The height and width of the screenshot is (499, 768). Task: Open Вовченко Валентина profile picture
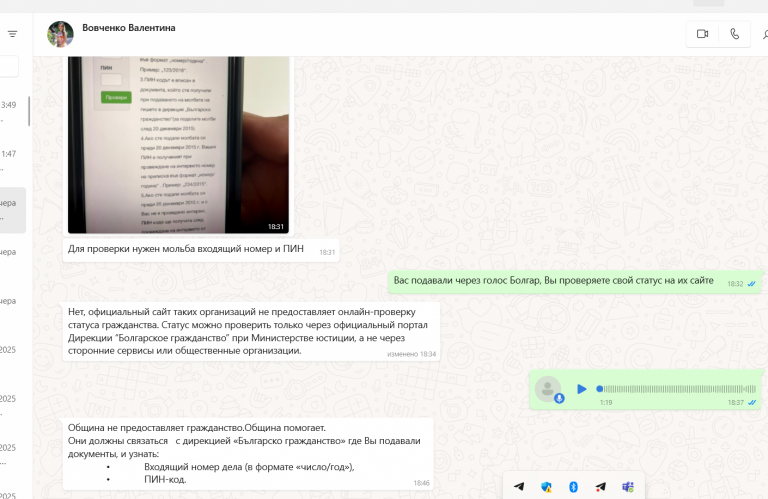[60, 34]
